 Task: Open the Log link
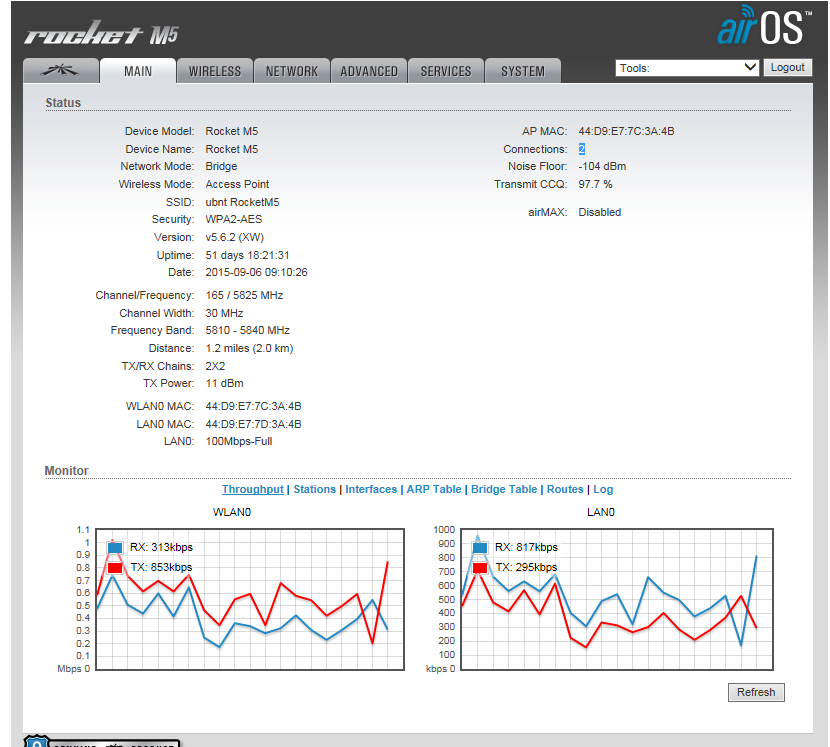(x=603, y=489)
